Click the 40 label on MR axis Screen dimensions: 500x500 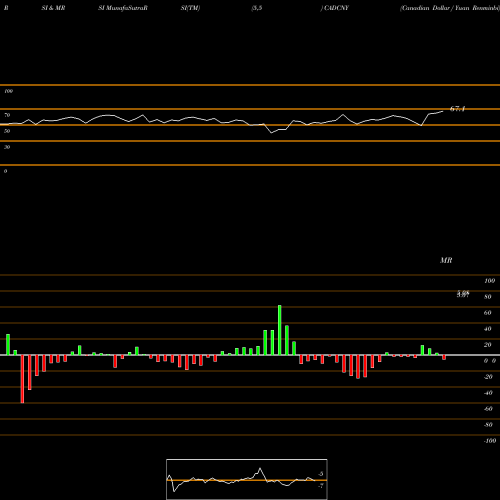488,329
